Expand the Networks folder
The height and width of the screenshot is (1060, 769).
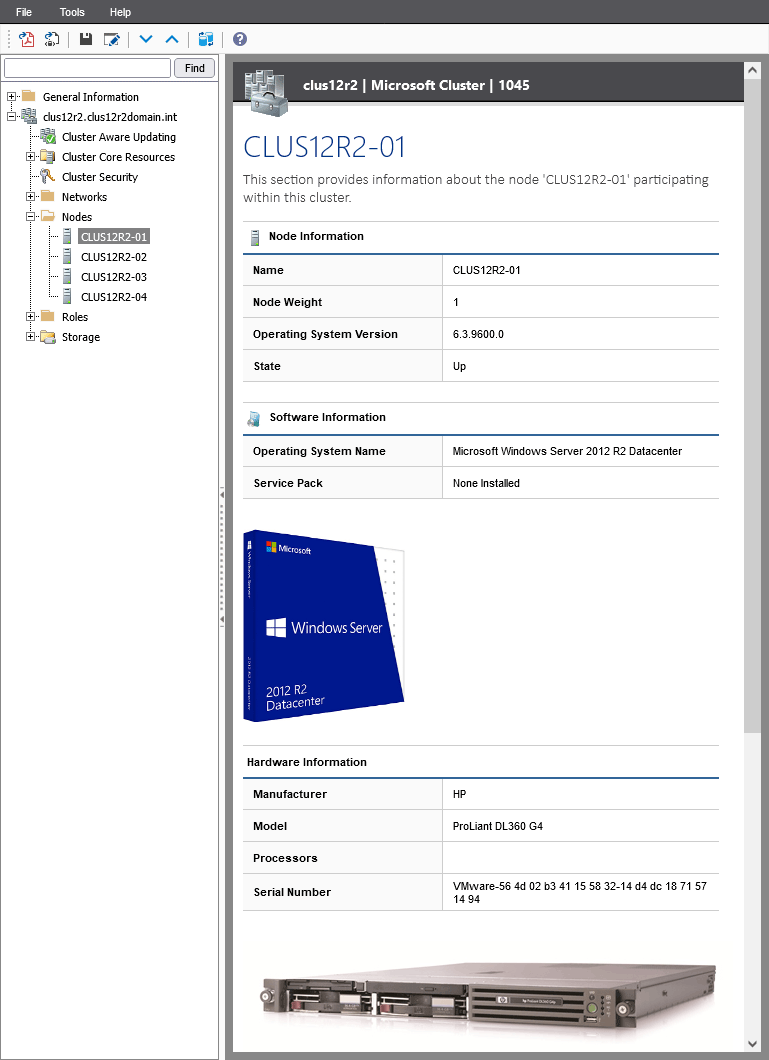(30, 197)
